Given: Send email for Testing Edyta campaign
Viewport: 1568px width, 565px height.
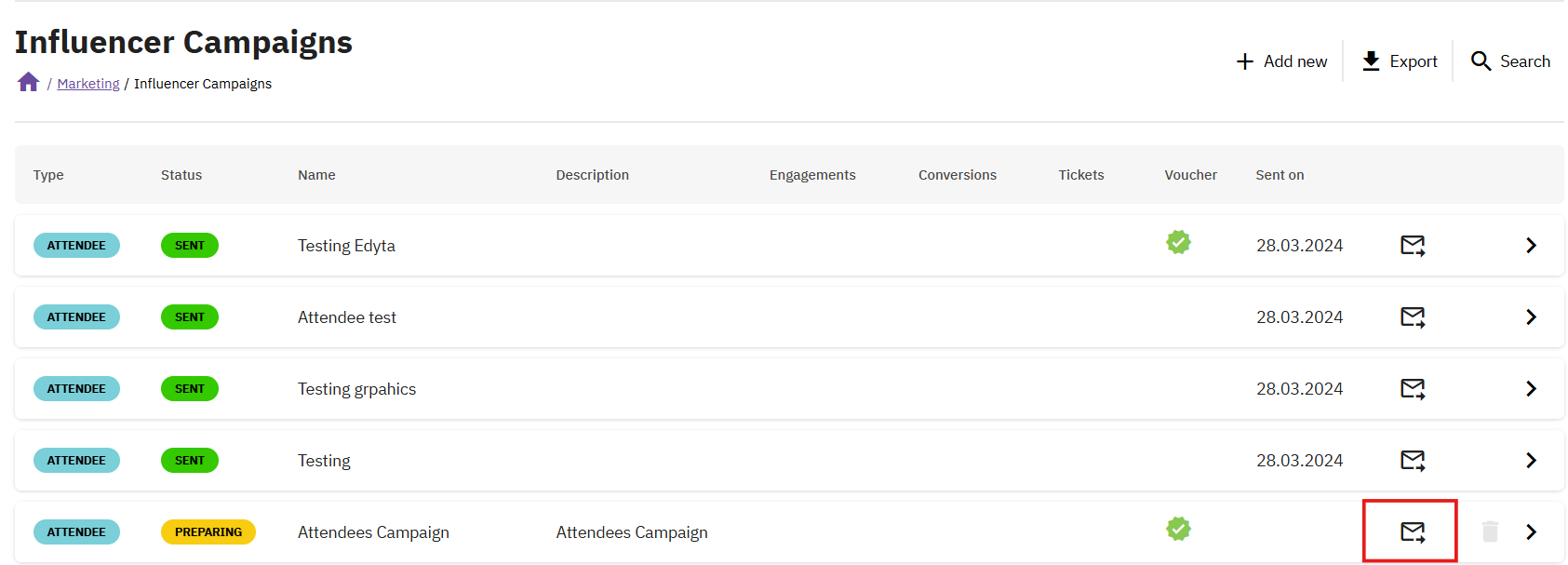Looking at the screenshot, I should pos(1413,246).
